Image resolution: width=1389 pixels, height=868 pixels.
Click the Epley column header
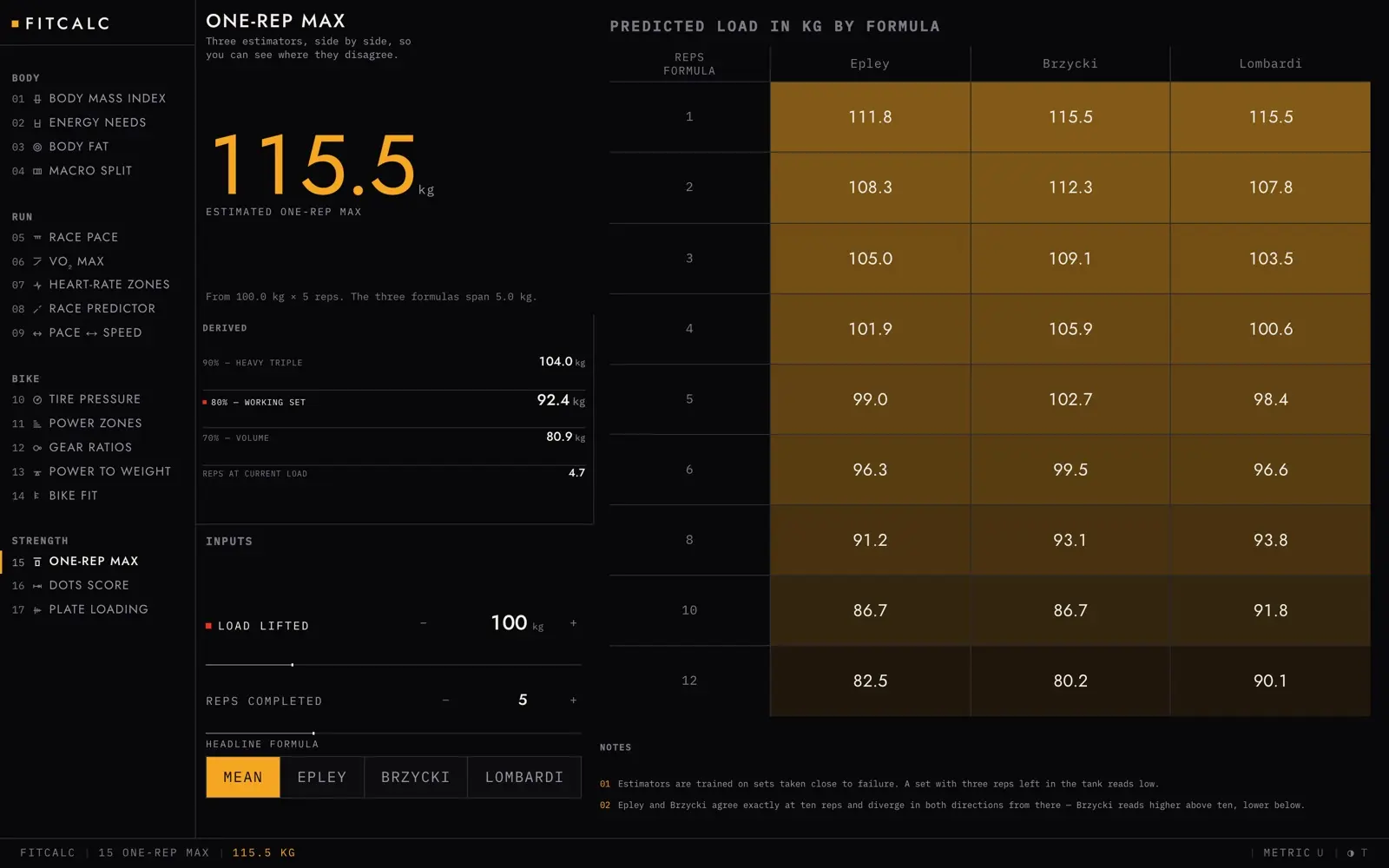coord(870,63)
